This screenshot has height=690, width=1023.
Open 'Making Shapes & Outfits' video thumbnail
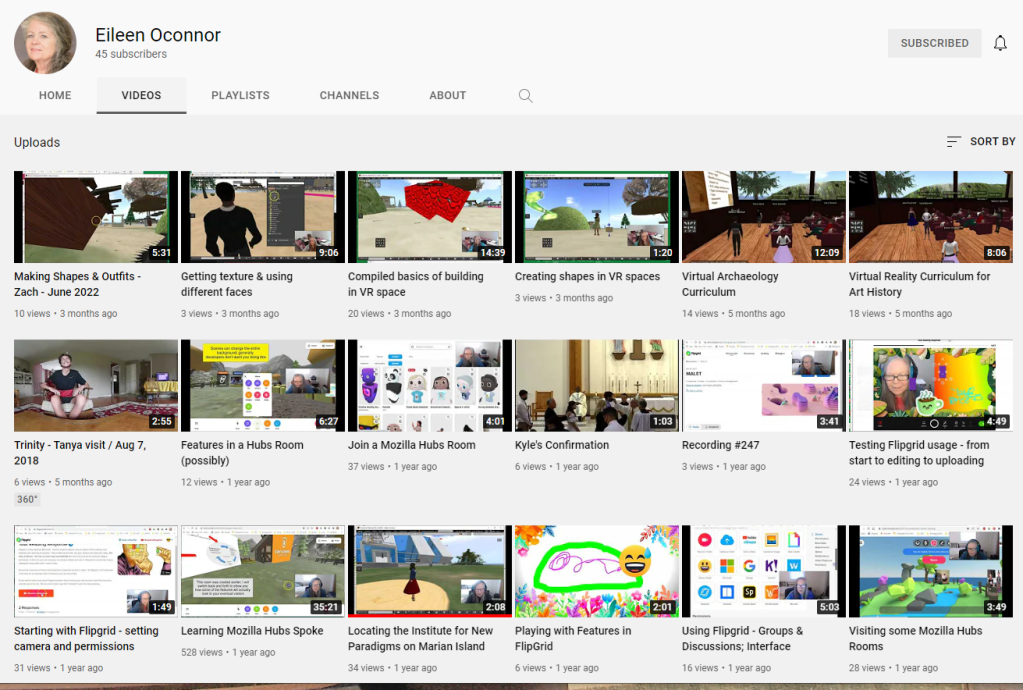click(x=96, y=217)
